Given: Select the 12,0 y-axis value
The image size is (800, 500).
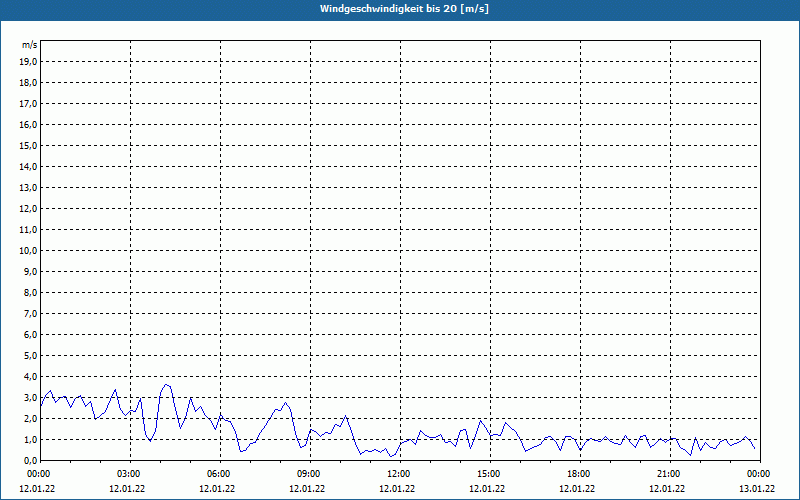Looking at the screenshot, I should pyautogui.click(x=30, y=209).
